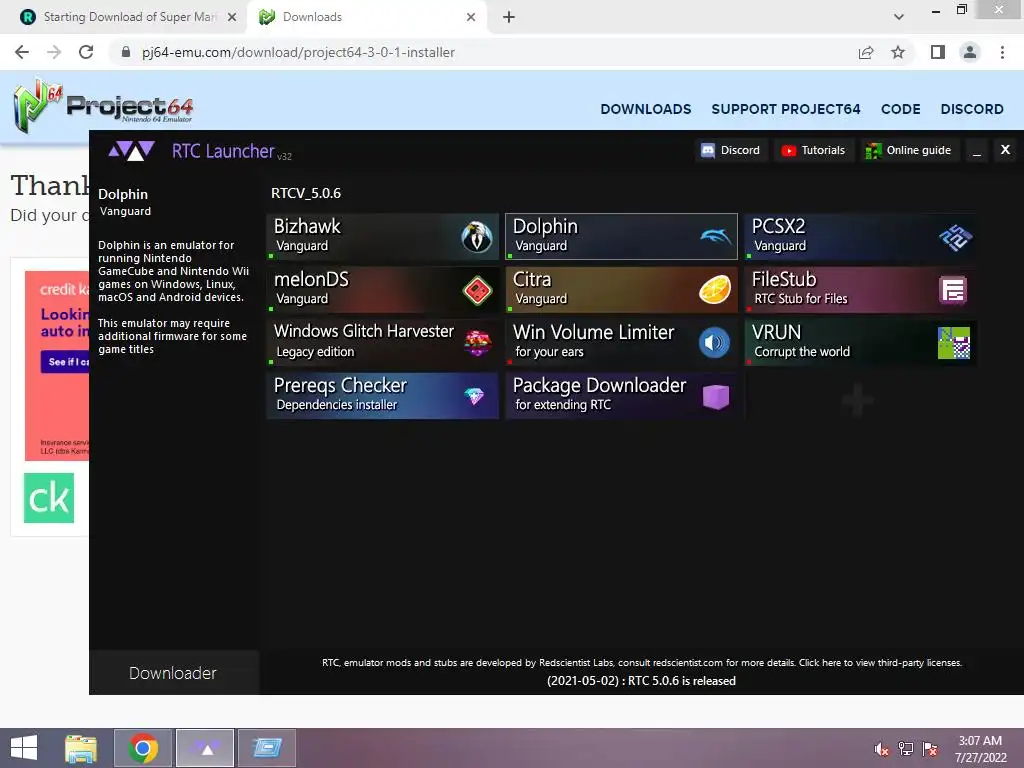Bookmark this page with star icon

[x=898, y=52]
